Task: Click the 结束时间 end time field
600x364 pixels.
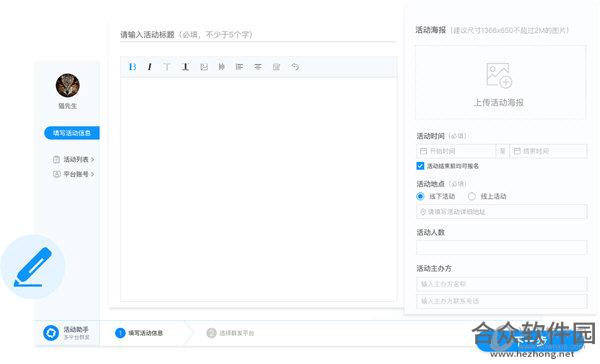Action: click(548, 151)
